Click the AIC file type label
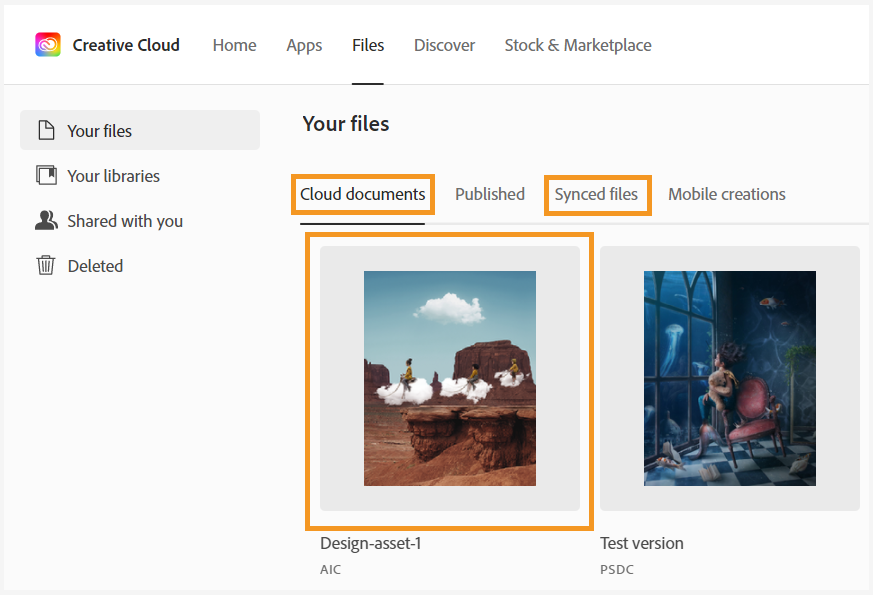Image resolution: width=873 pixels, height=595 pixels. click(x=330, y=569)
